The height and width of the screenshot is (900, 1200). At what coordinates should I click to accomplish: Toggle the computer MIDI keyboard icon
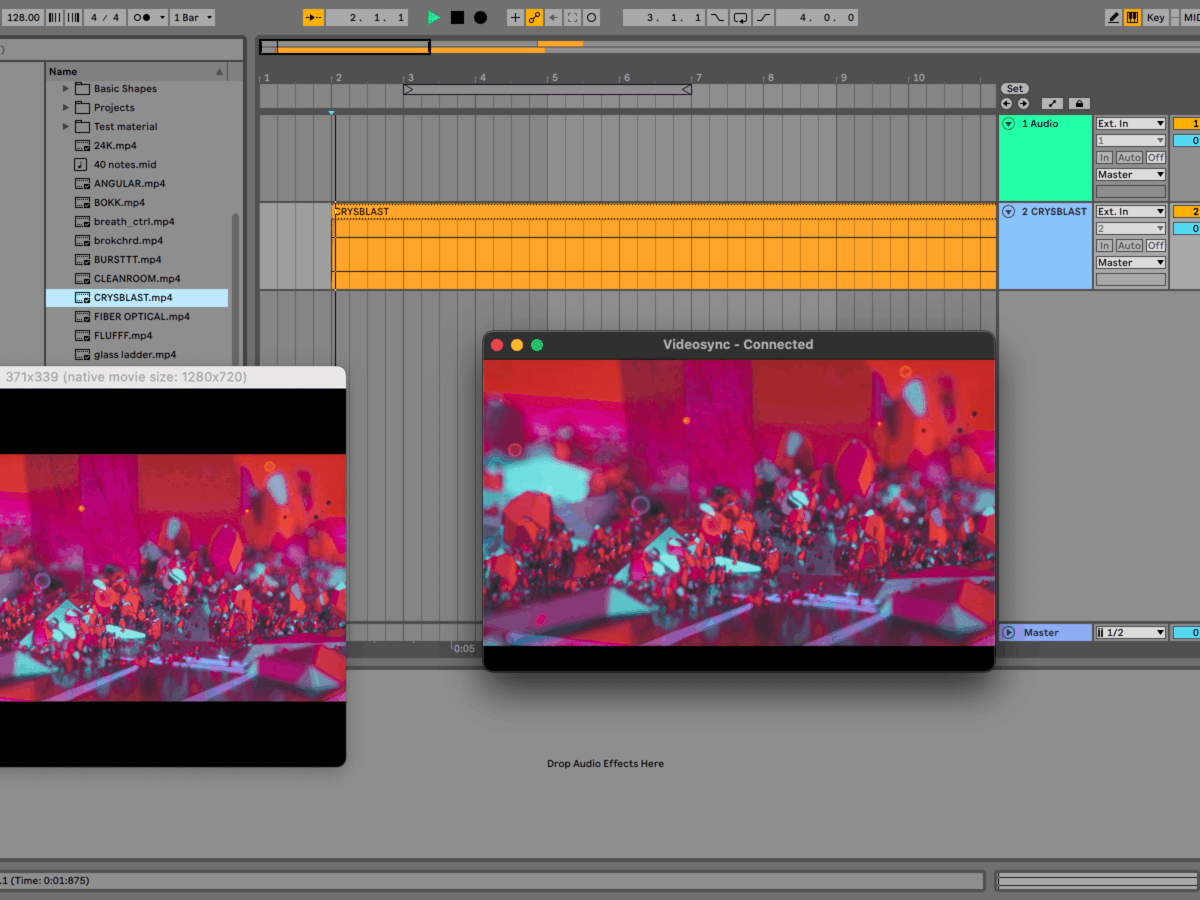[x=1133, y=17]
